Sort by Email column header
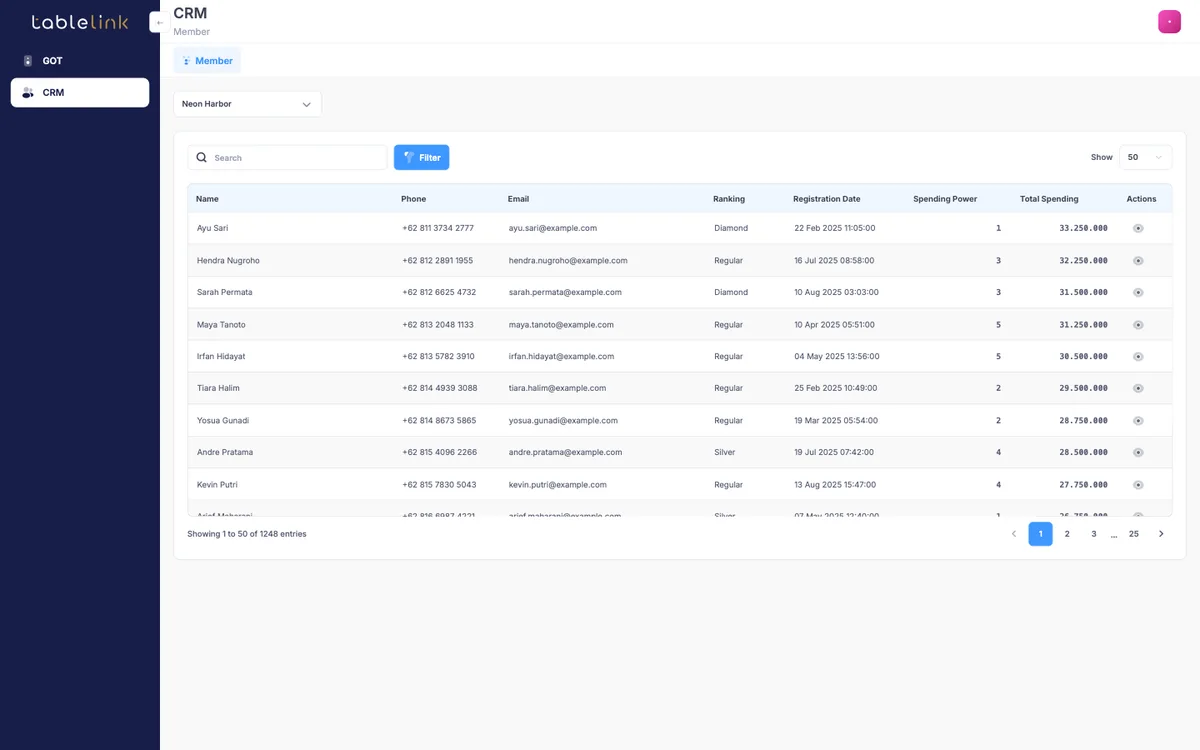Viewport: 1200px width, 750px height. (x=518, y=199)
